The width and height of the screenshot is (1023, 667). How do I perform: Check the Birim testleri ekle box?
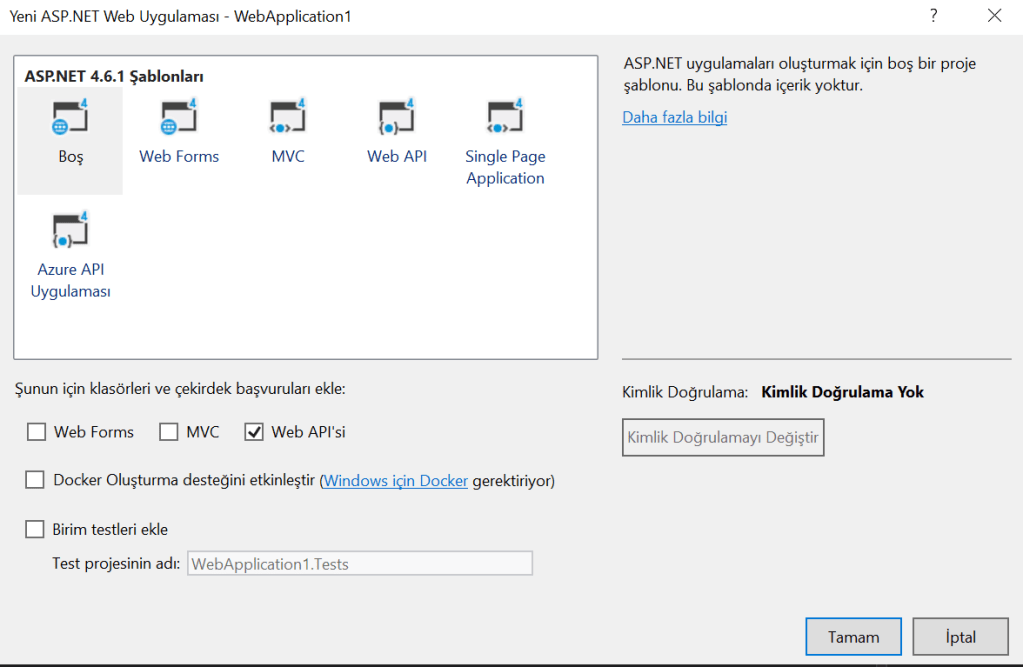(36, 529)
